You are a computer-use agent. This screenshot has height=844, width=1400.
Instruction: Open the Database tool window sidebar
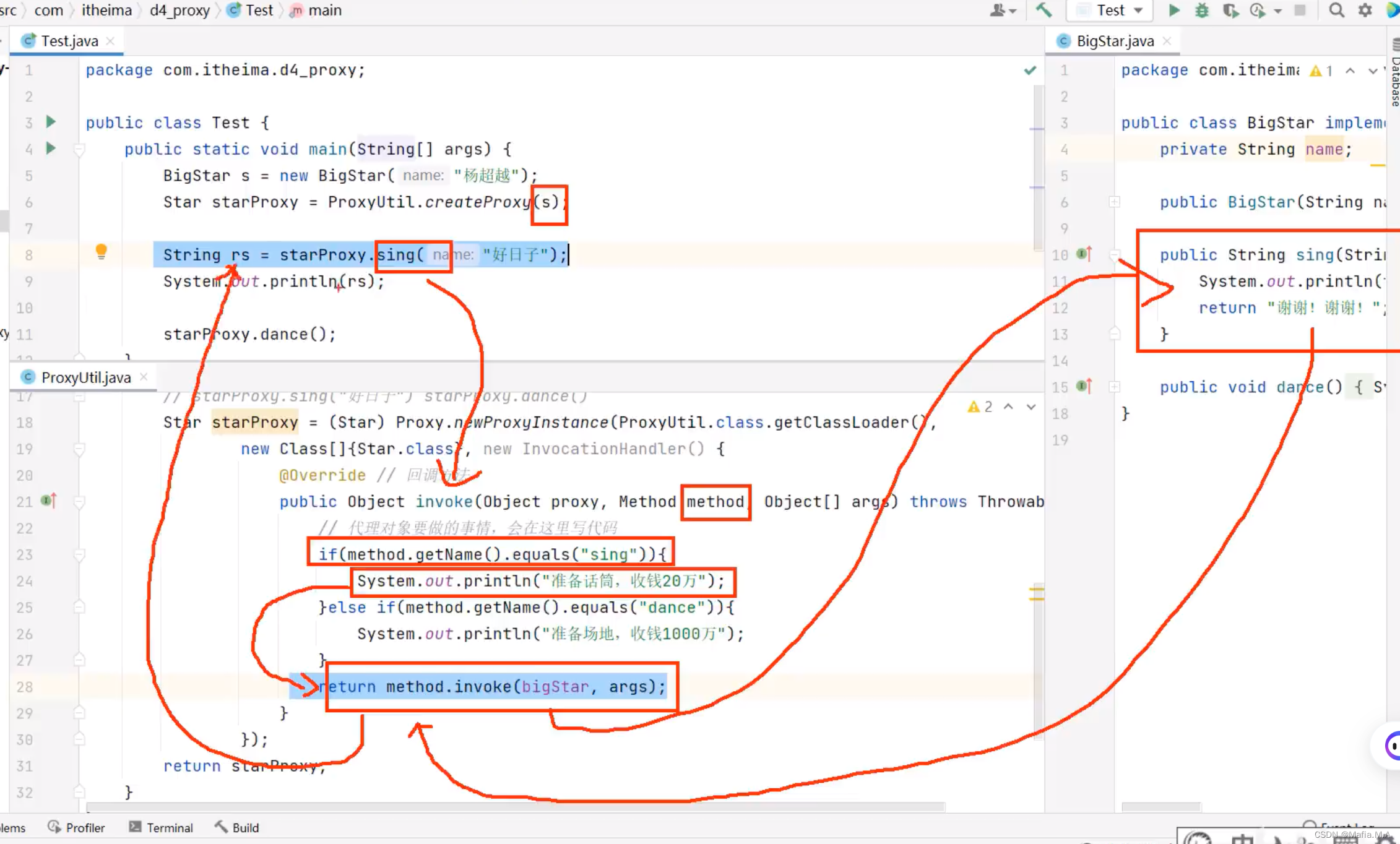tap(1394, 74)
